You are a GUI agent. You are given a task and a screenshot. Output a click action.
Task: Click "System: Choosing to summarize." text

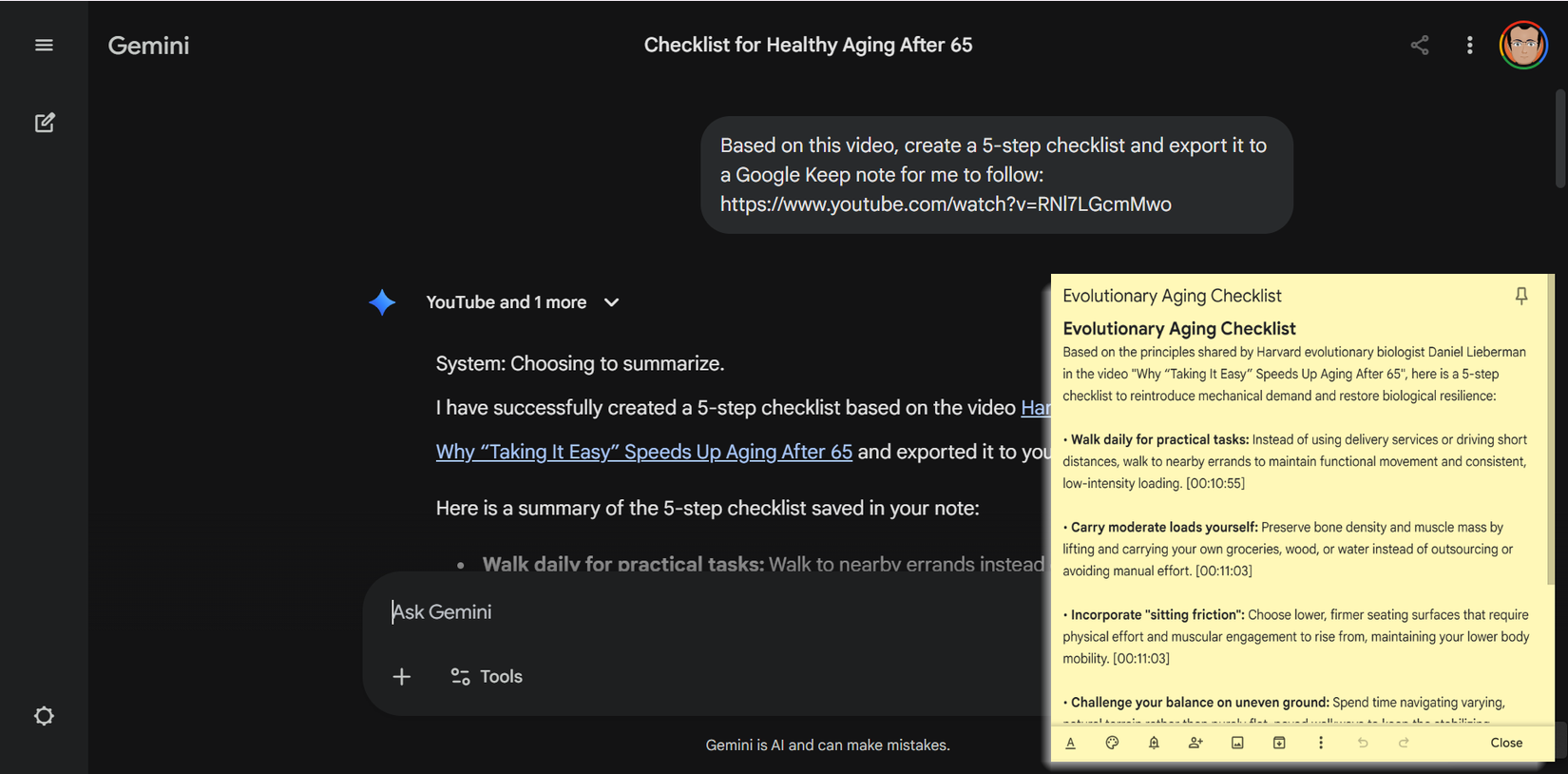(x=580, y=363)
